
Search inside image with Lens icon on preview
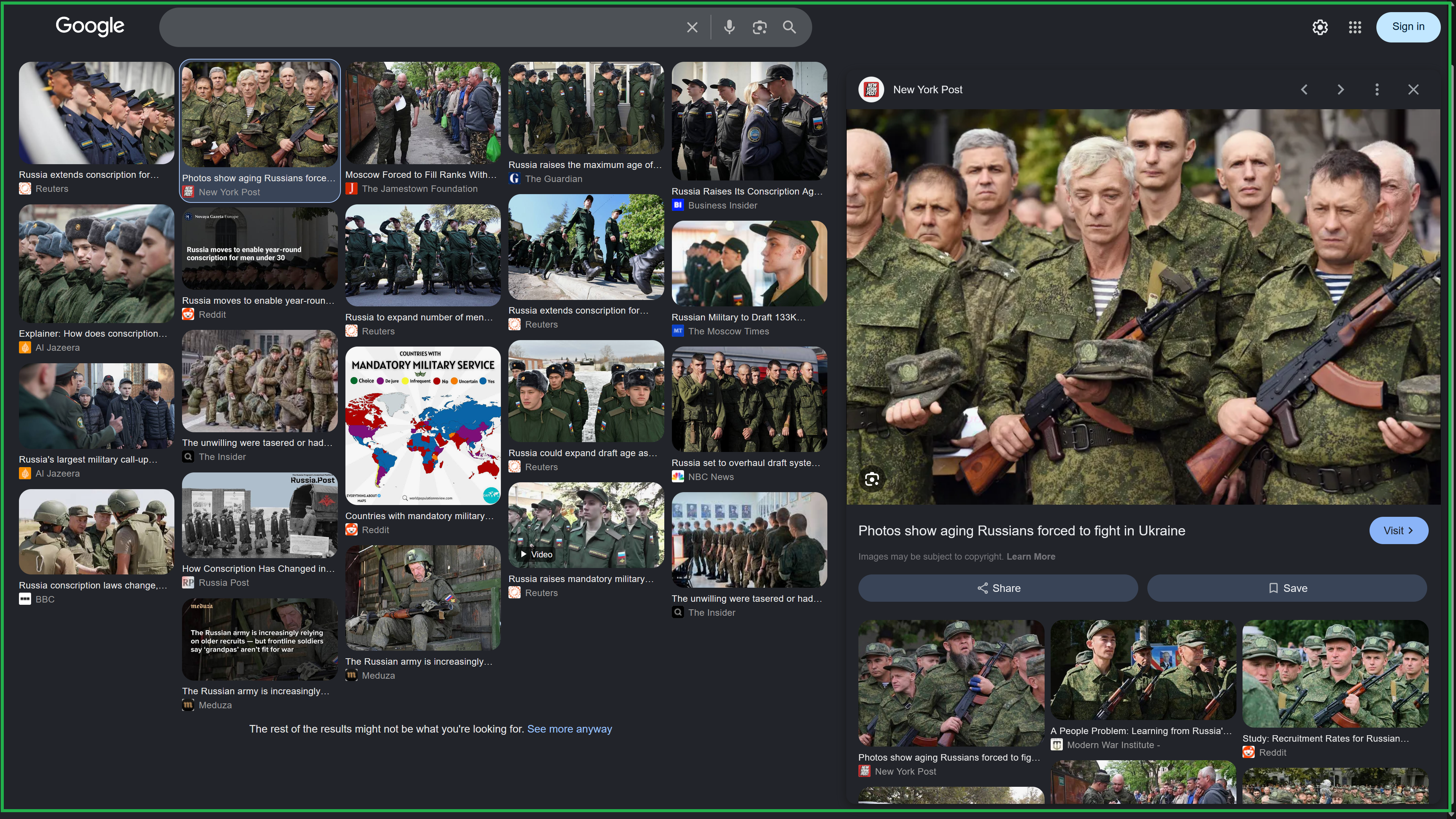[x=872, y=479]
